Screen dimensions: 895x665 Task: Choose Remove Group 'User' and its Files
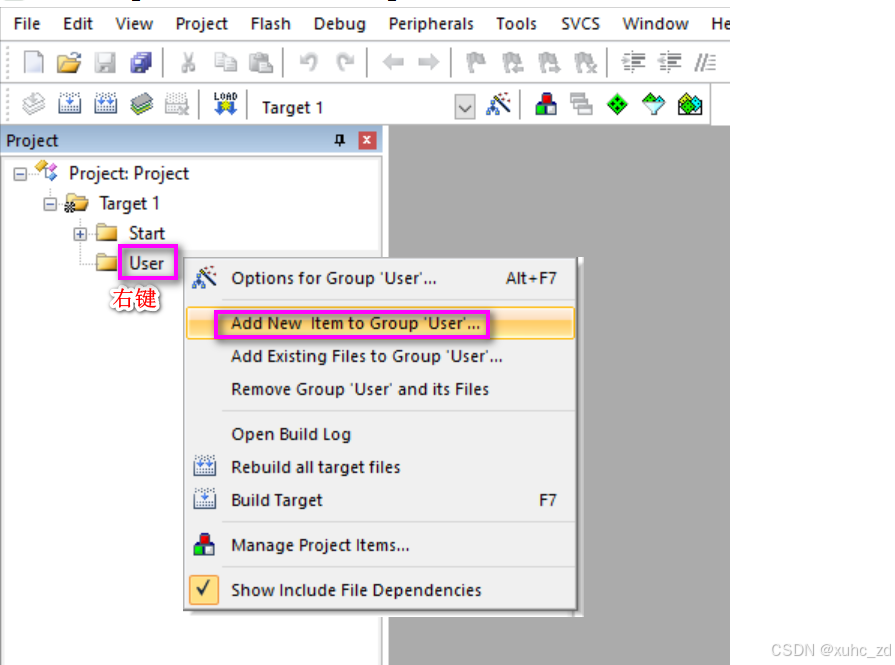click(x=380, y=389)
